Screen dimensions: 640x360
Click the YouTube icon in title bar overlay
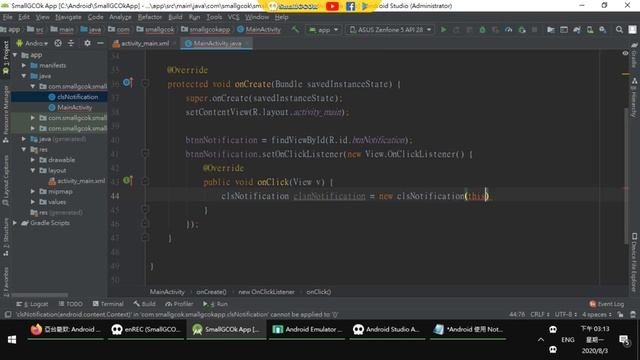pos(332,6)
